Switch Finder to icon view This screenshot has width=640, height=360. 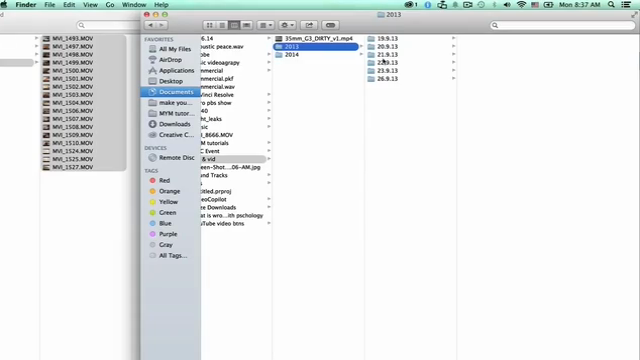209,25
